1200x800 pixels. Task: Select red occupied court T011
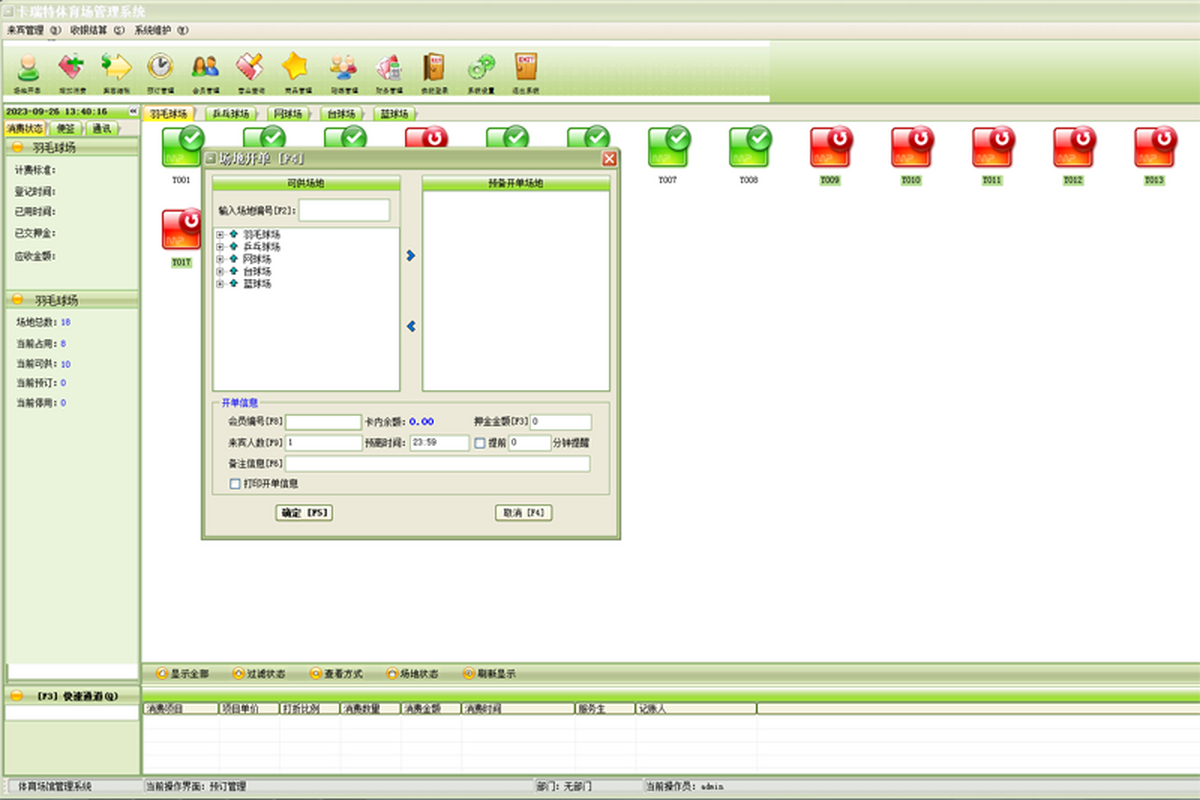(x=992, y=148)
